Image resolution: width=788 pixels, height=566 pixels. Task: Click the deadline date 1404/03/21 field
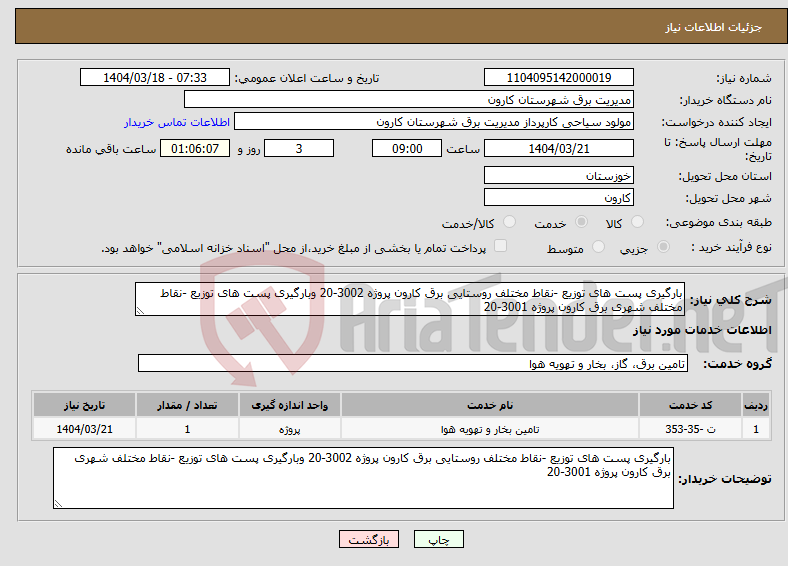coord(558,148)
